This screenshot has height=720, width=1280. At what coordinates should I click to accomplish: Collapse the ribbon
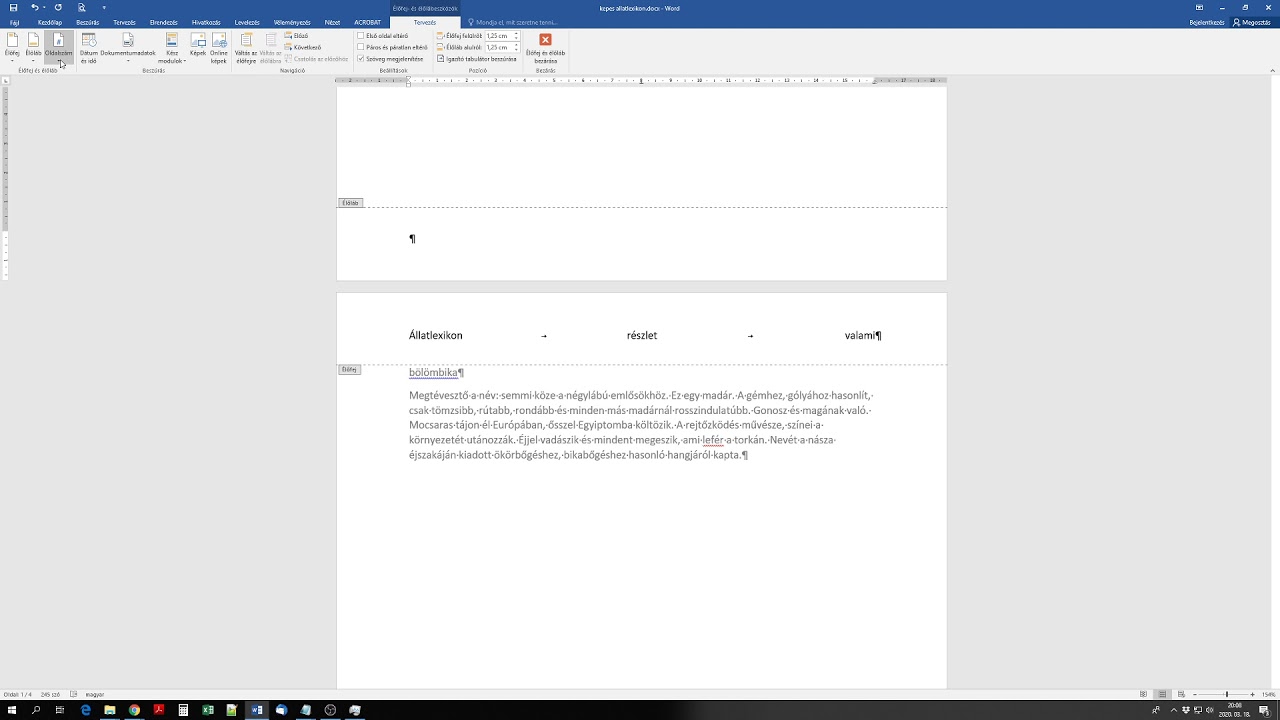(1271, 70)
